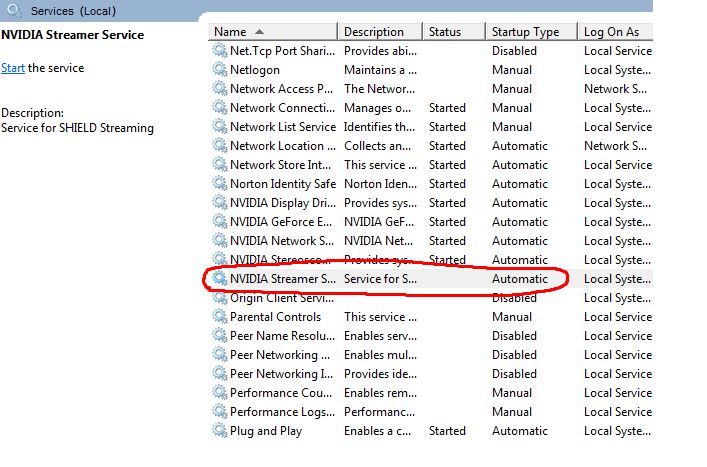Select the Peer Networking ... service name
The height and width of the screenshot is (467, 707).
pos(280,355)
